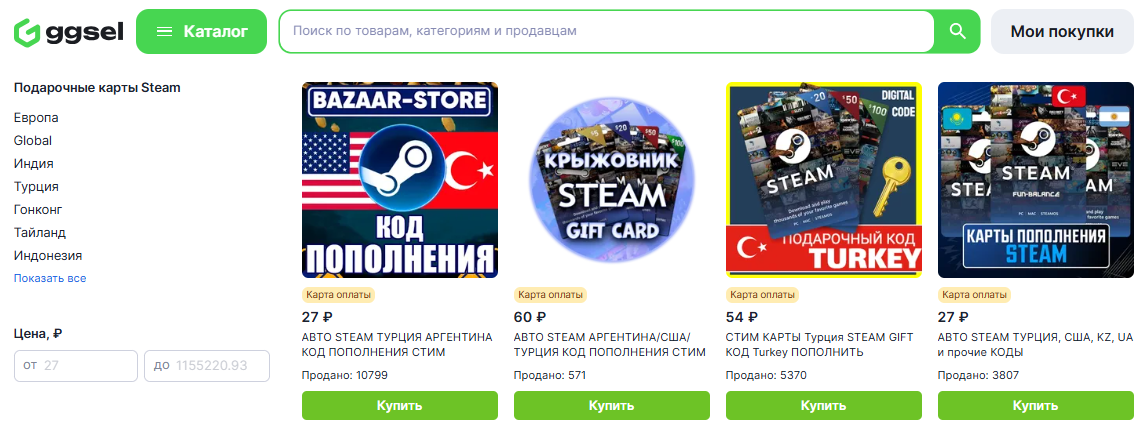
Task: Select the Global category
Action: pyautogui.click(x=33, y=140)
